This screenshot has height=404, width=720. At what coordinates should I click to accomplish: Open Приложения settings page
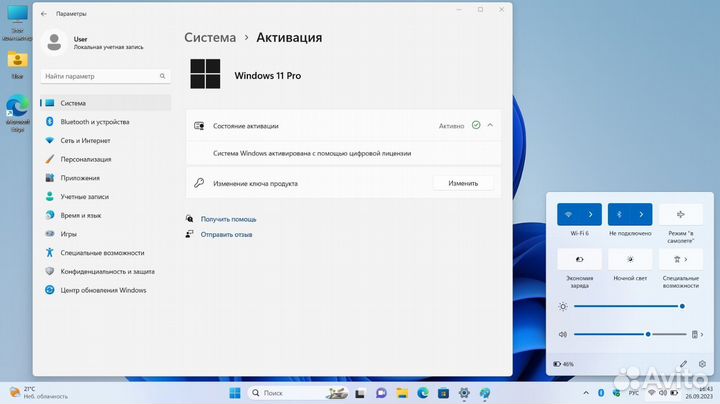click(x=105, y=178)
